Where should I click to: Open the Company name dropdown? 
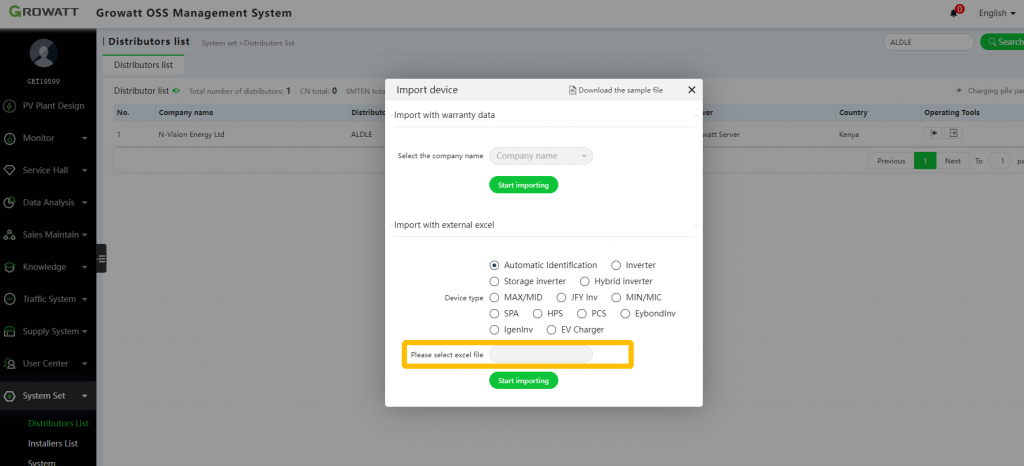(541, 156)
